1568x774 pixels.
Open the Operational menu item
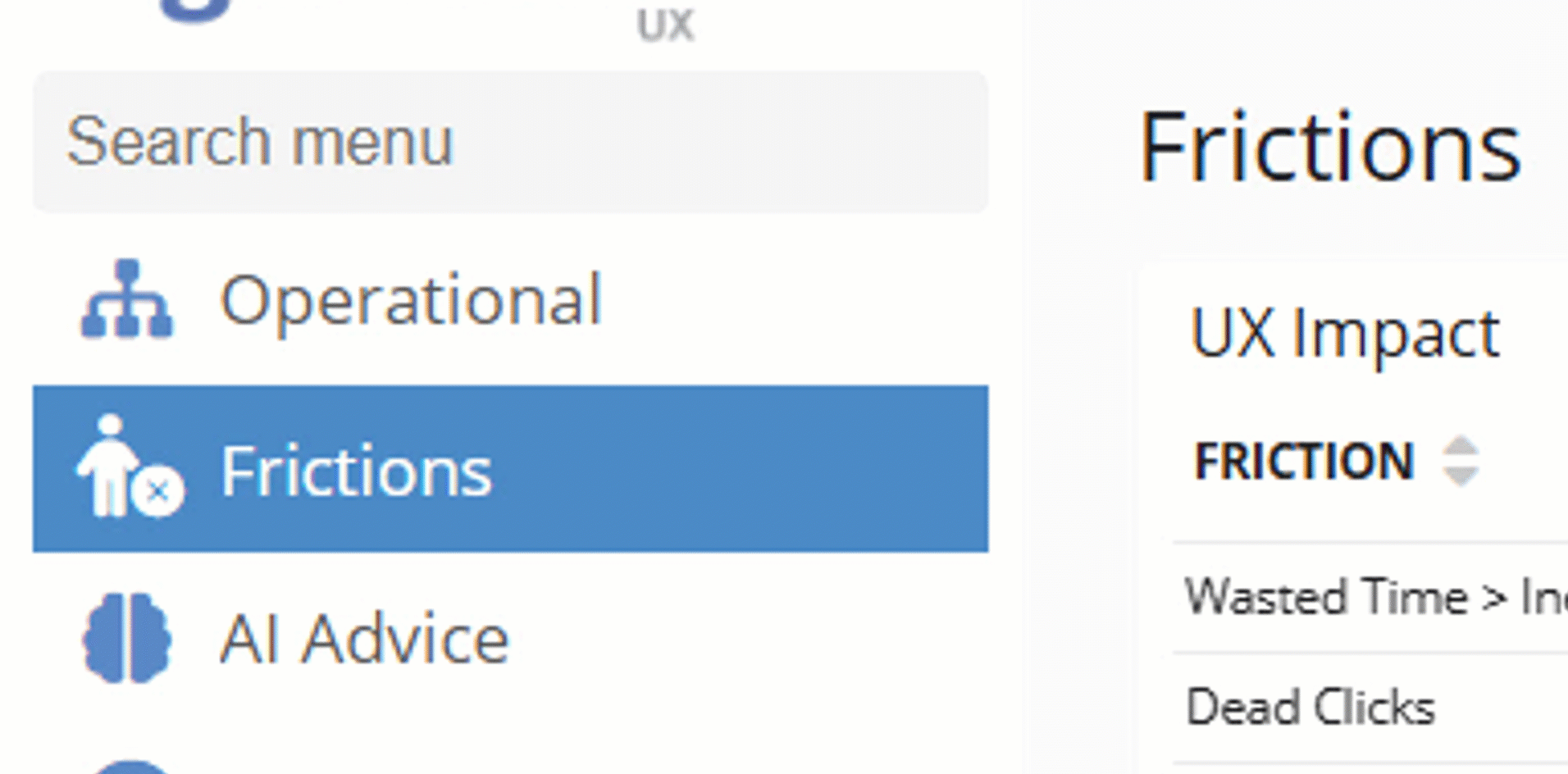pyautogui.click(x=411, y=300)
